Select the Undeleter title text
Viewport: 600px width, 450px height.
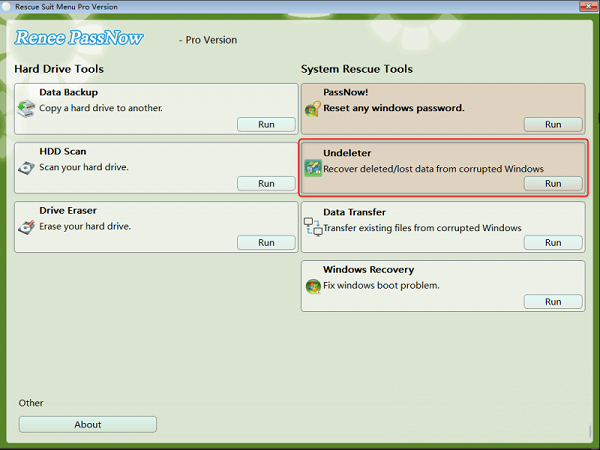tap(347, 153)
